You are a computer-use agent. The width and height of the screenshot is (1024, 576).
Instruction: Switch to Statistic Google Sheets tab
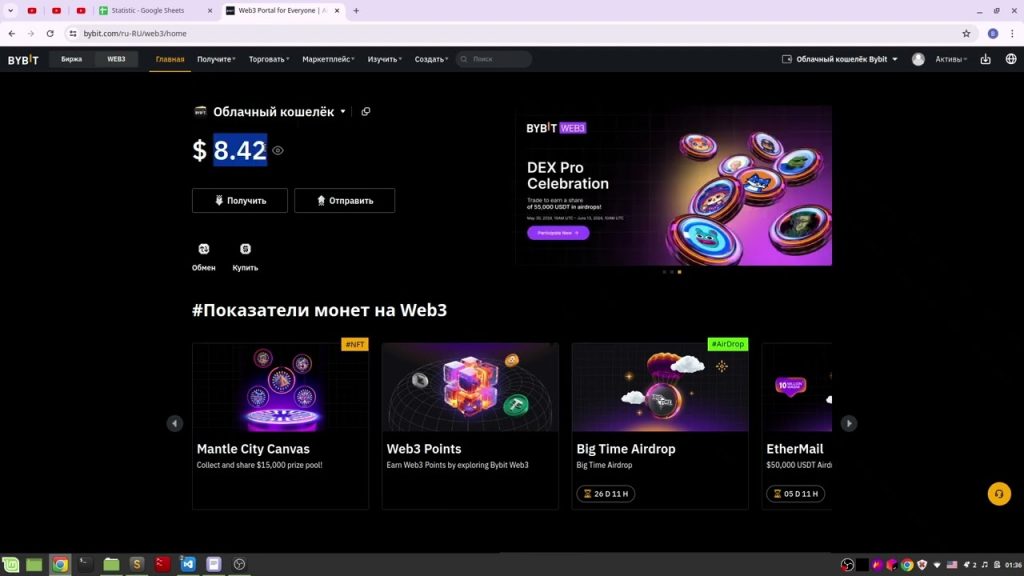pos(155,10)
